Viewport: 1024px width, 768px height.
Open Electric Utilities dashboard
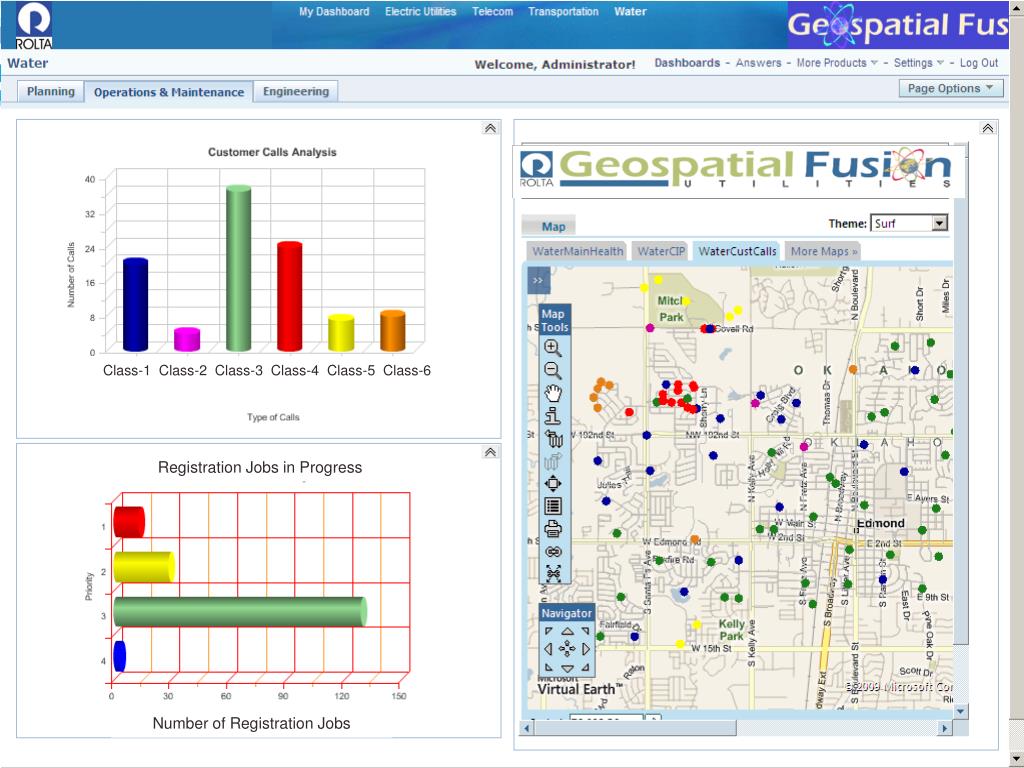click(x=421, y=12)
